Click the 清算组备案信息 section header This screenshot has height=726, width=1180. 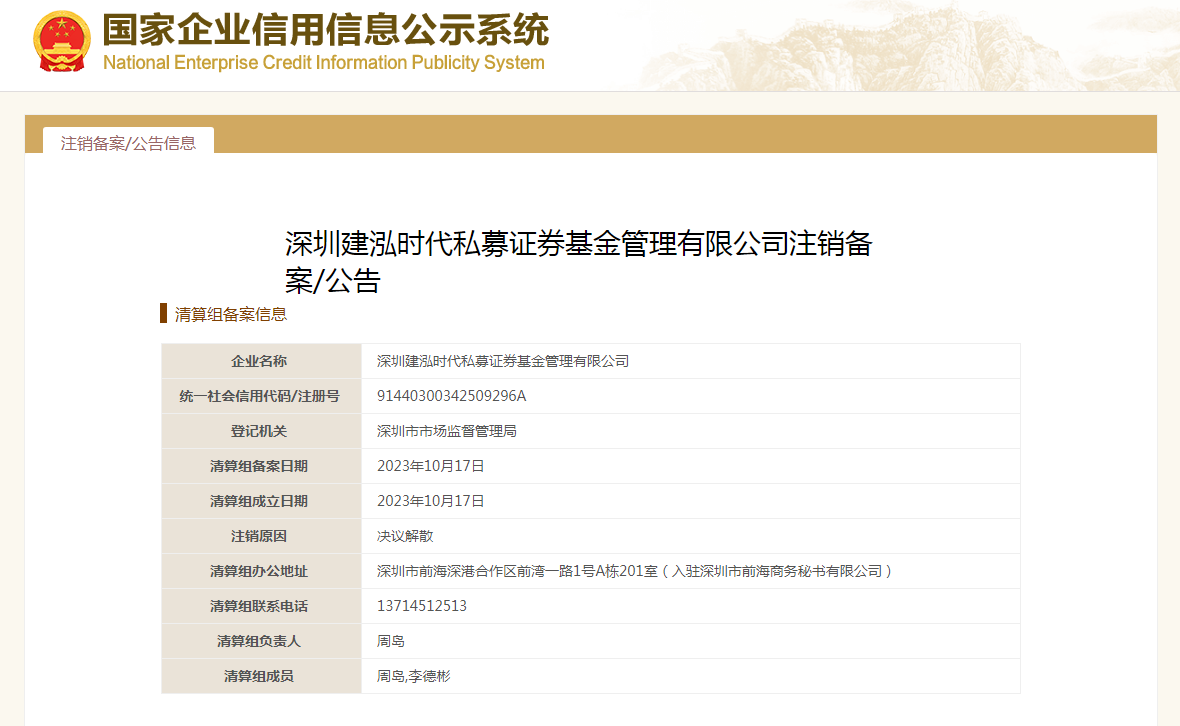click(x=231, y=314)
